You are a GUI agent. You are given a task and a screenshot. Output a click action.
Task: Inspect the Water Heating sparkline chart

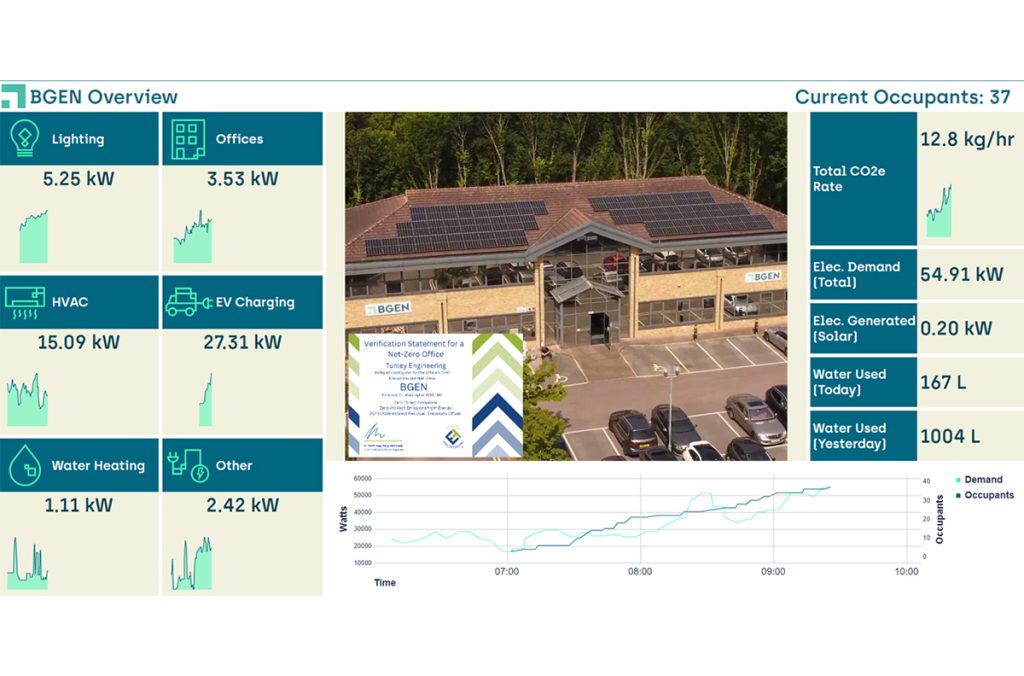[x=27, y=563]
